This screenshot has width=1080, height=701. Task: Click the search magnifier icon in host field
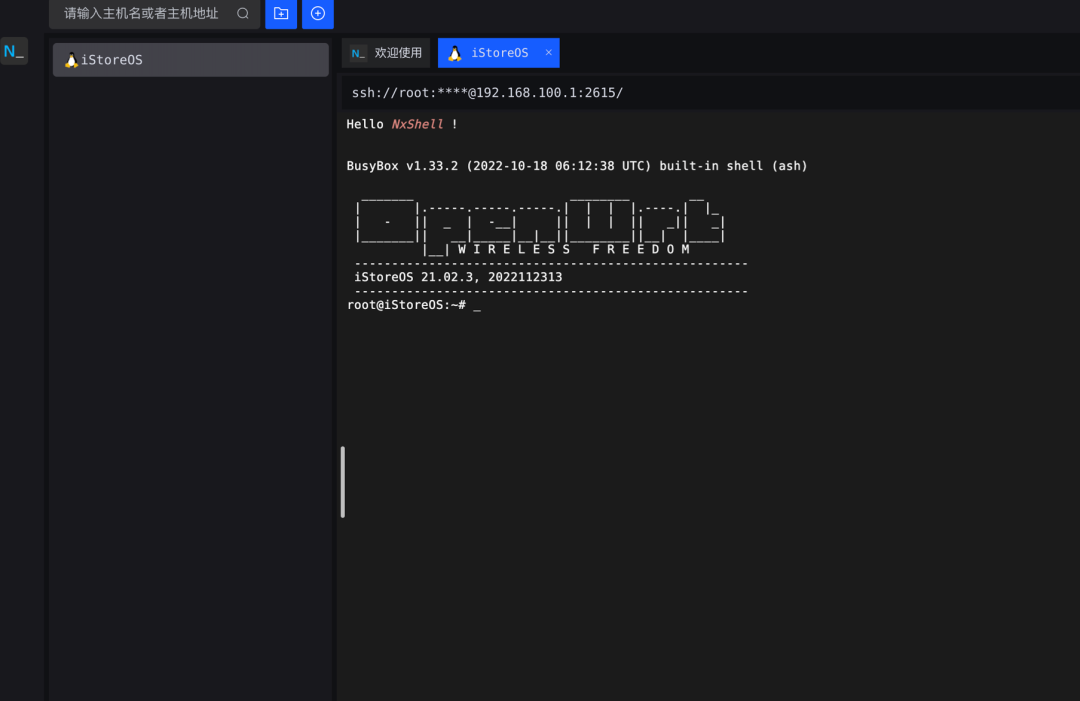click(242, 13)
